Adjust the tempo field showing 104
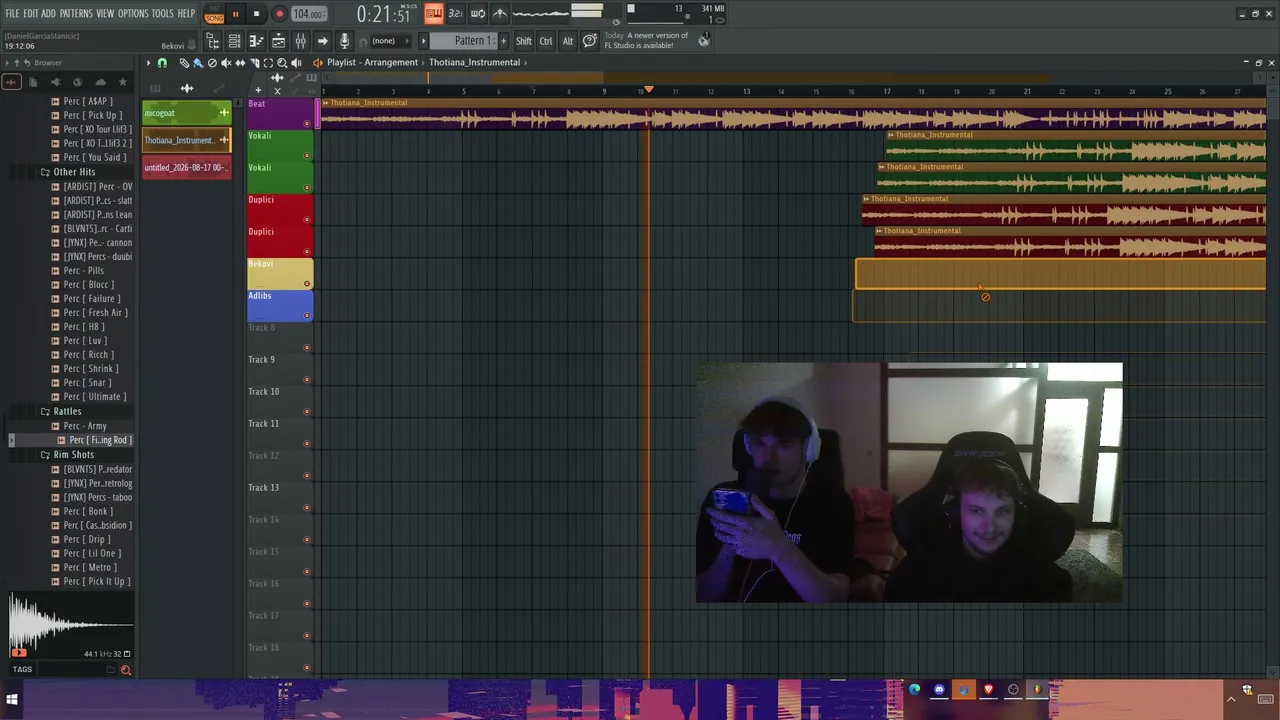This screenshot has height=720, width=1280. [x=308, y=14]
